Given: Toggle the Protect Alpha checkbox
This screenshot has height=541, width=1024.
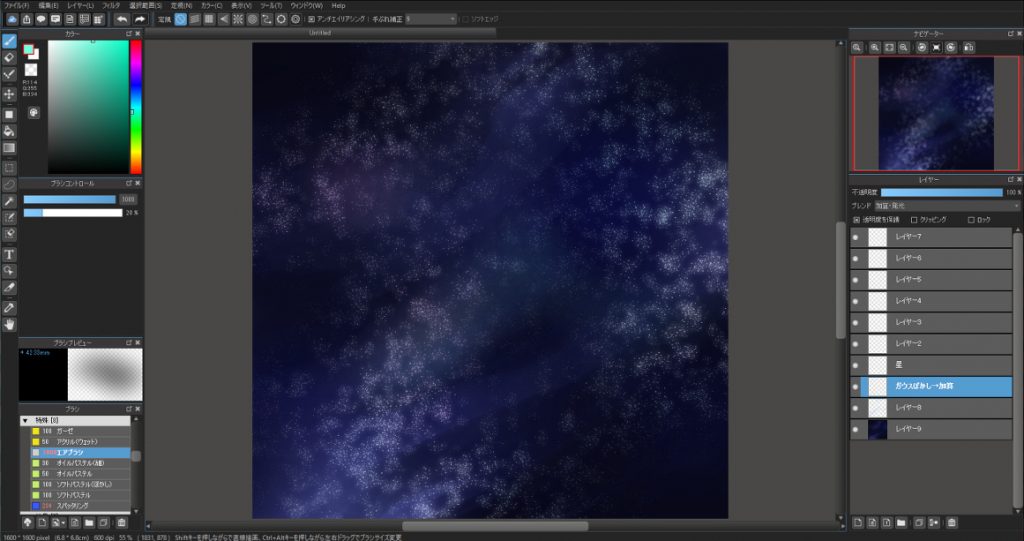Looking at the screenshot, I should tap(857, 220).
